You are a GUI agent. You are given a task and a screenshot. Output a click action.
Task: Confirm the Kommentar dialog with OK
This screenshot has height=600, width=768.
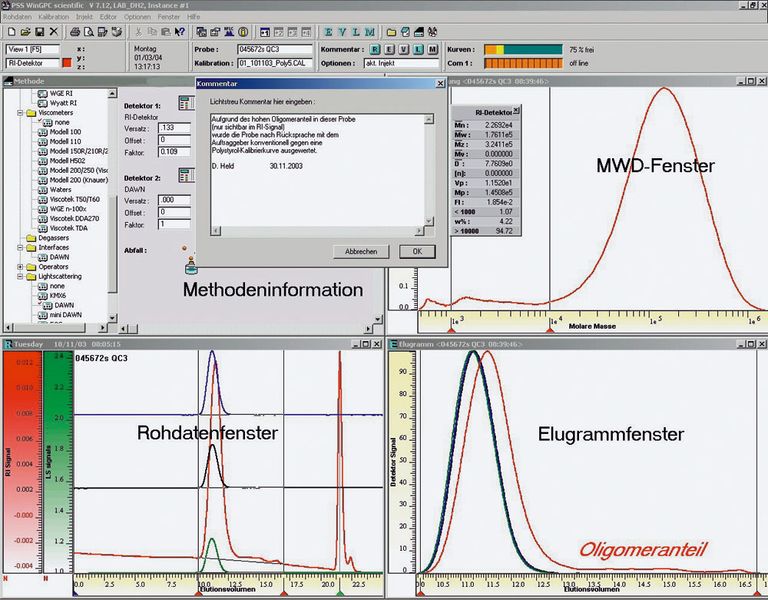[x=417, y=252]
